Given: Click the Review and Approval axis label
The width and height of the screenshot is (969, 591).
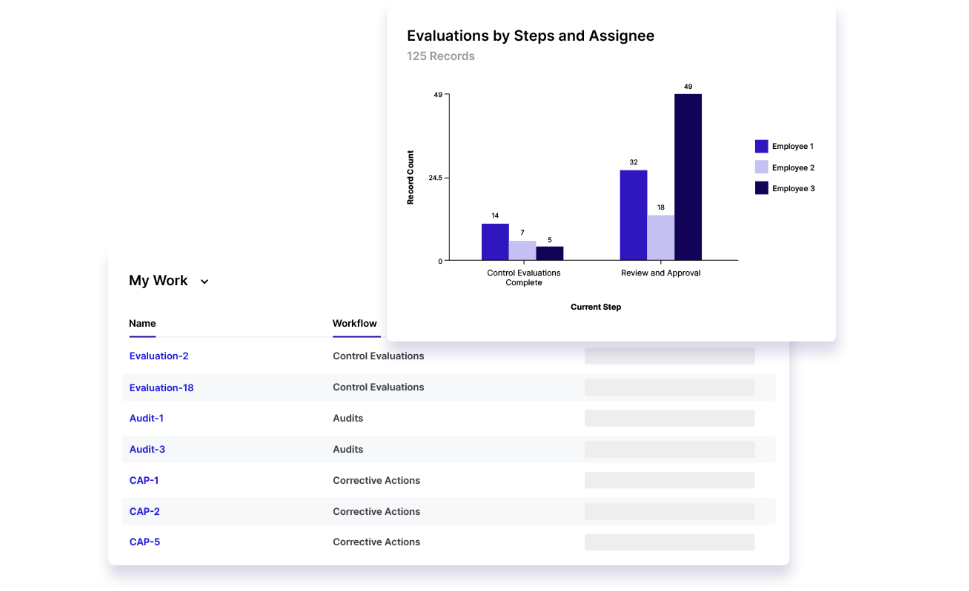Looking at the screenshot, I should 660,273.
